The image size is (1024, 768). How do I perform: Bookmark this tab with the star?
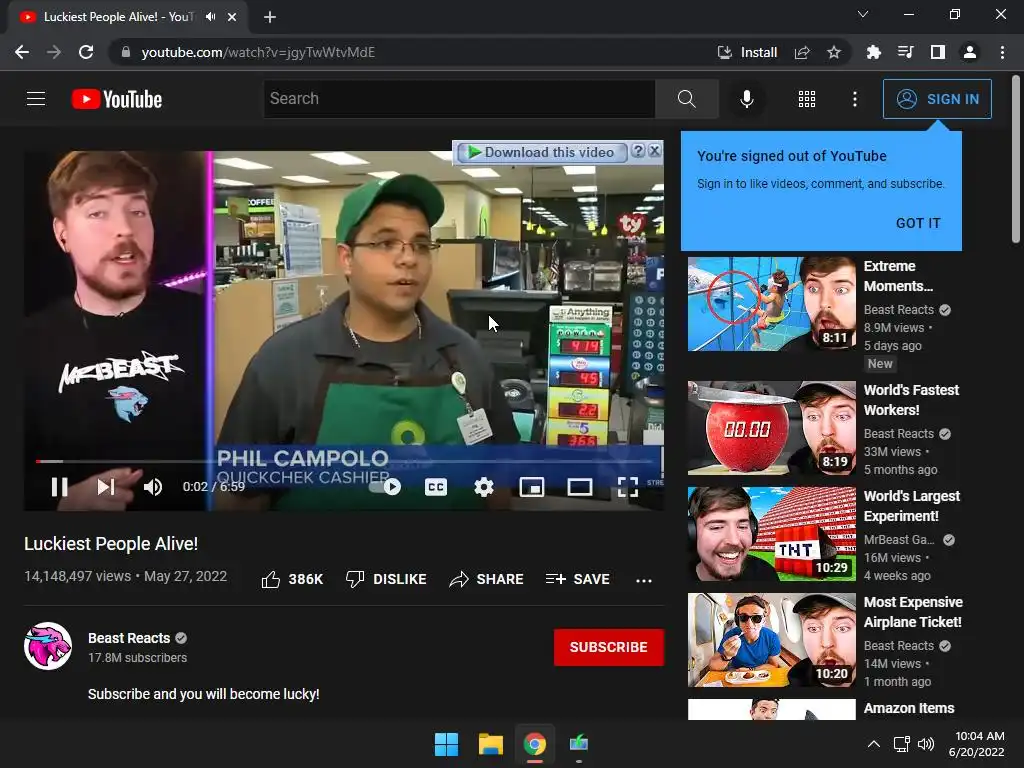pyautogui.click(x=833, y=52)
